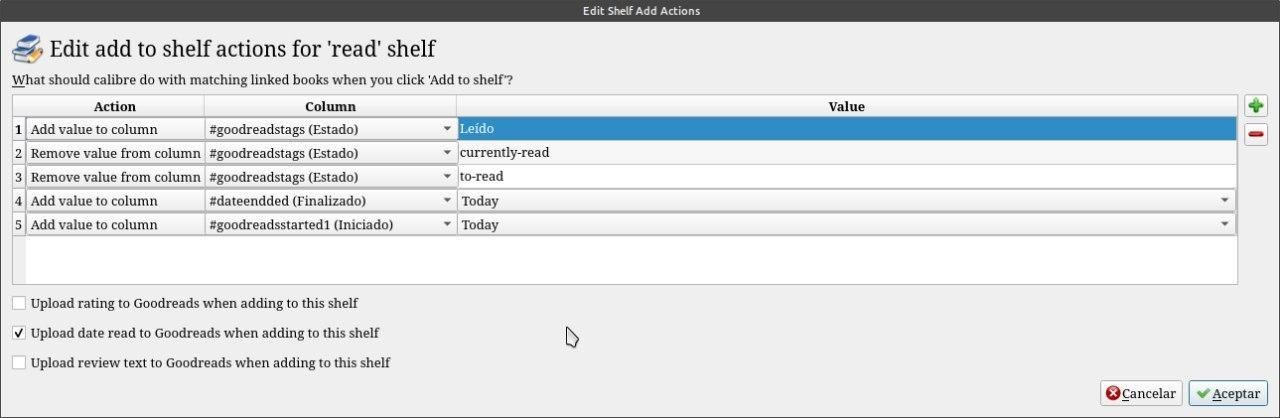Enable Upload review text to Goodreads

(x=19, y=363)
